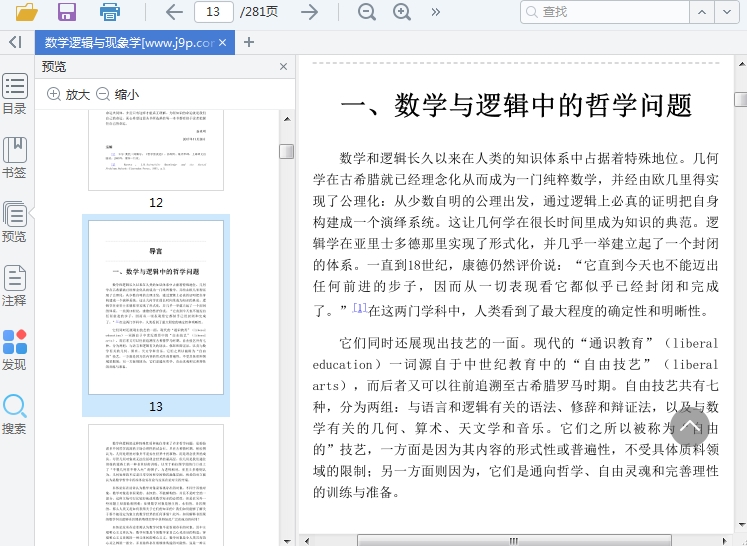Click the open file folder icon
This screenshot has height=546, width=747.
click(x=26, y=12)
